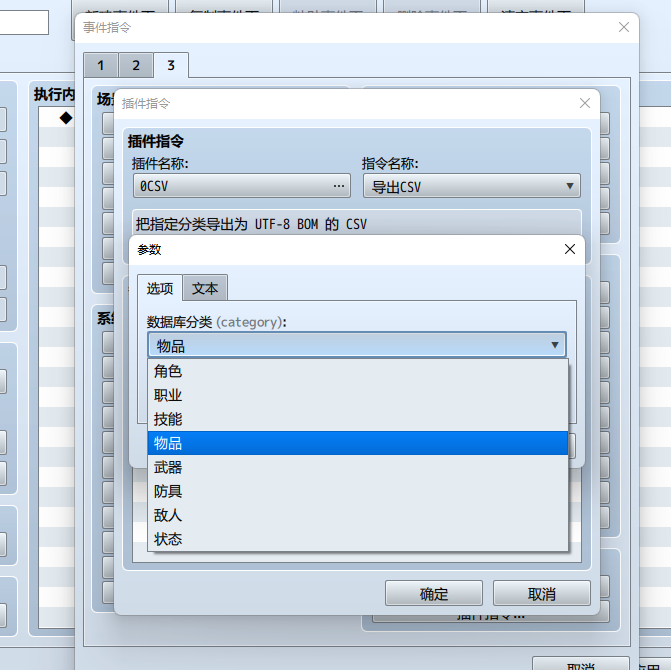Close the 事件指令 window

pos(623,27)
